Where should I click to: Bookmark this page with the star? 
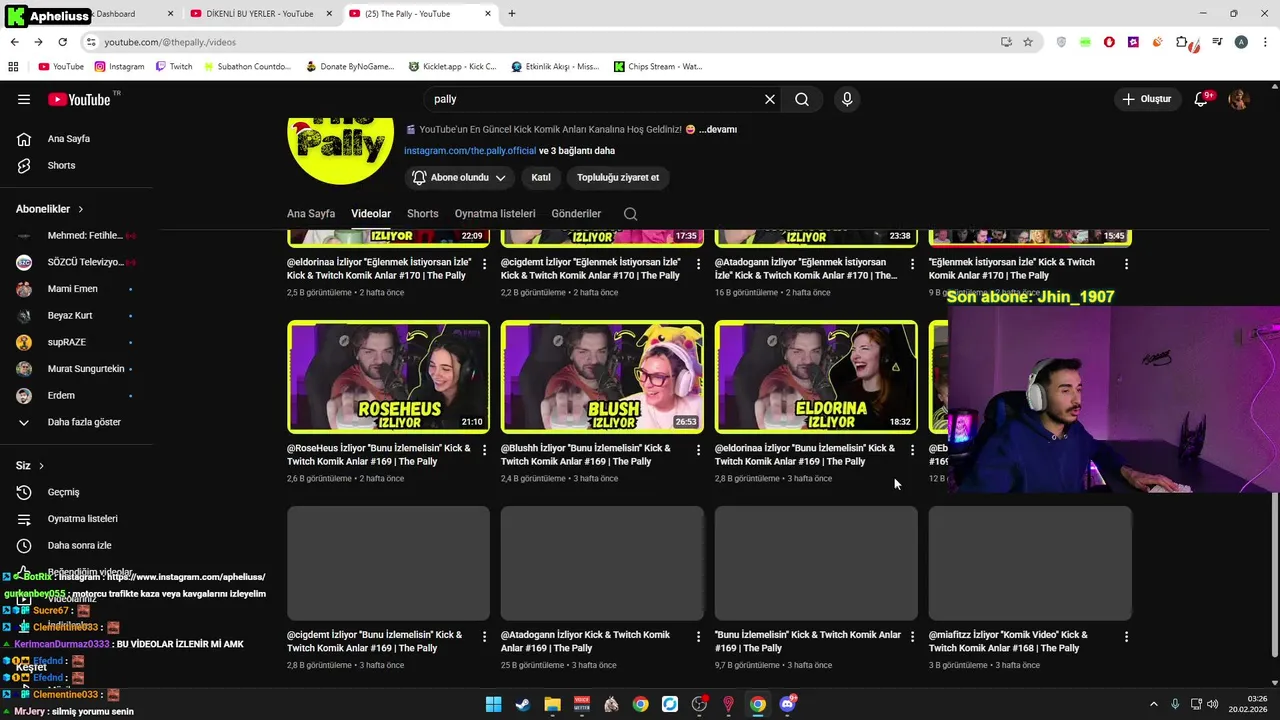click(x=1028, y=42)
